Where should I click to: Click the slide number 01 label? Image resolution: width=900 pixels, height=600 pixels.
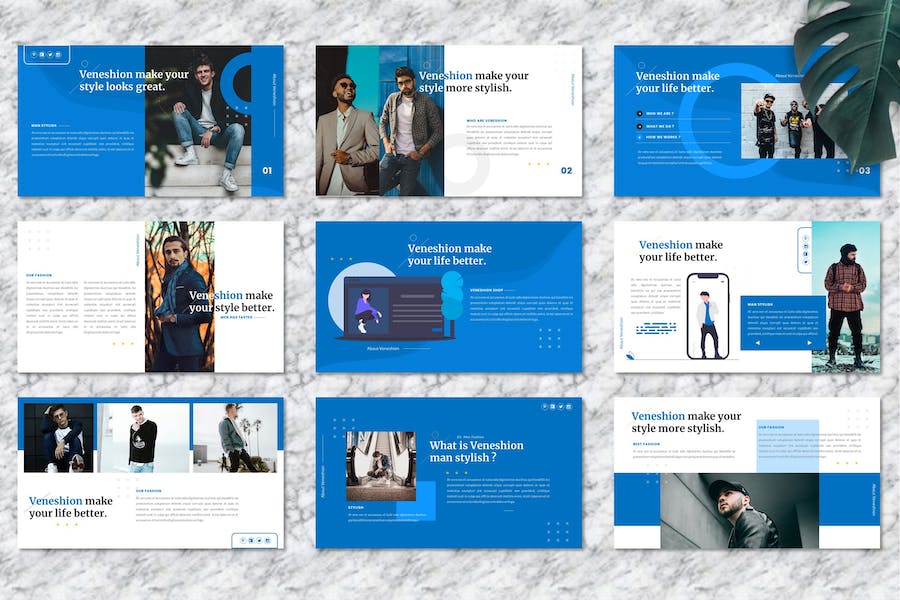[x=267, y=171]
